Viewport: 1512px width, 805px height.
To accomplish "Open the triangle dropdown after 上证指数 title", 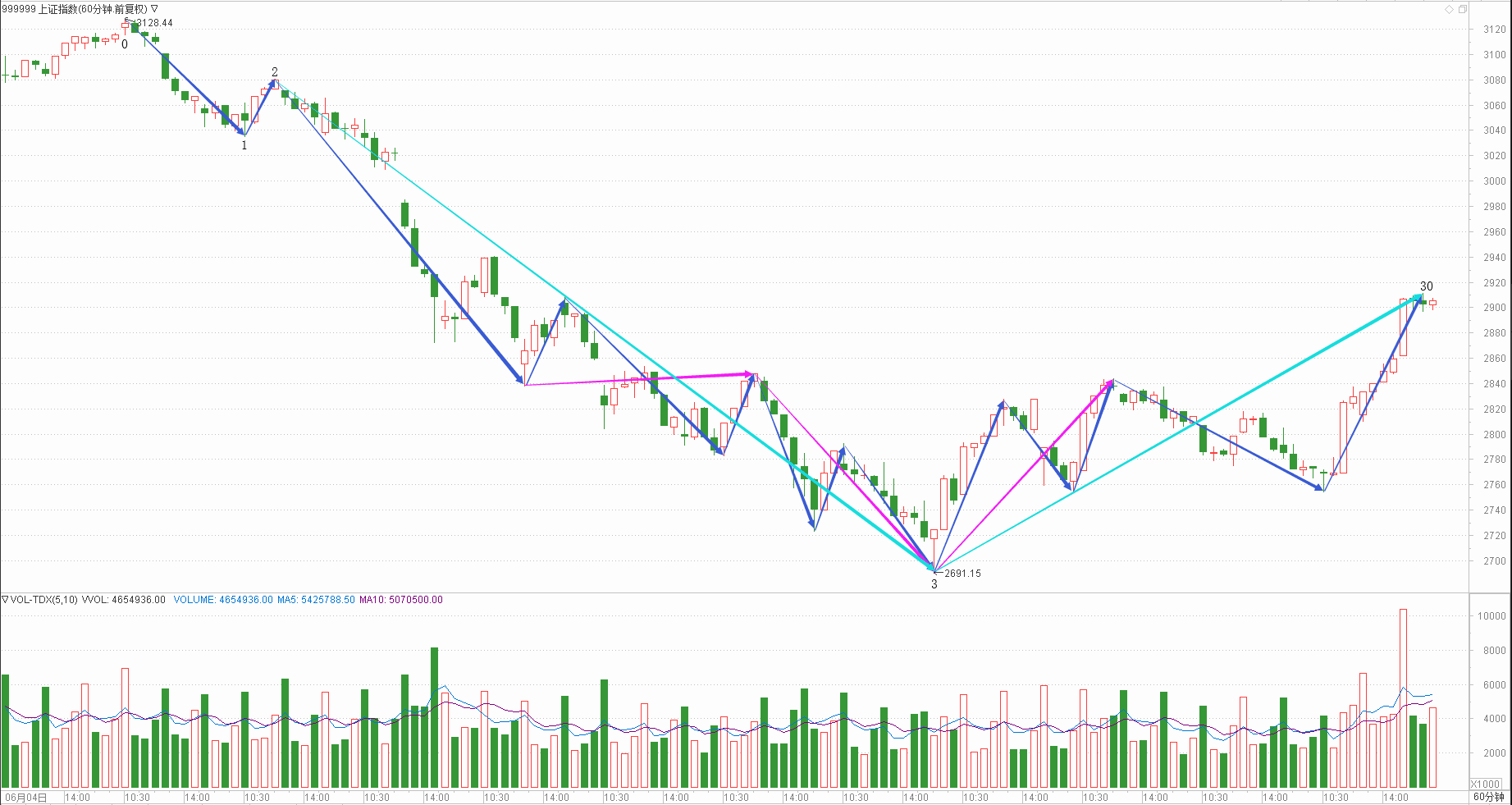I will (x=154, y=9).
